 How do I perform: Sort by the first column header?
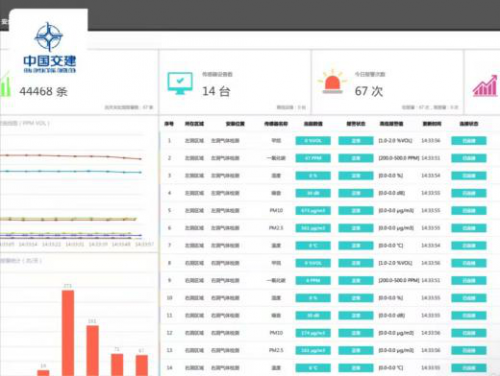pos(169,124)
